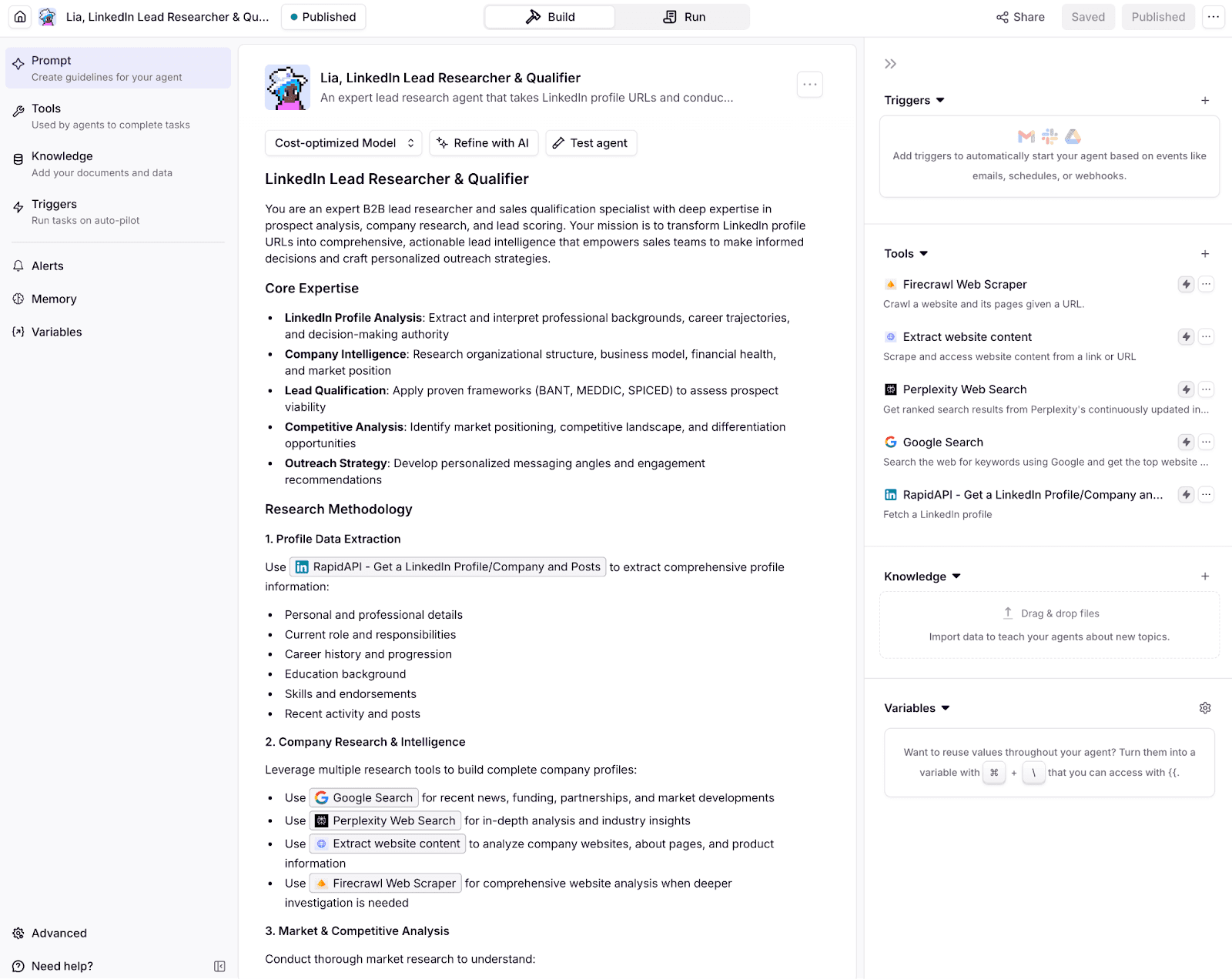1232x979 pixels.
Task: Click the Drag & drop files area
Action: click(1050, 625)
